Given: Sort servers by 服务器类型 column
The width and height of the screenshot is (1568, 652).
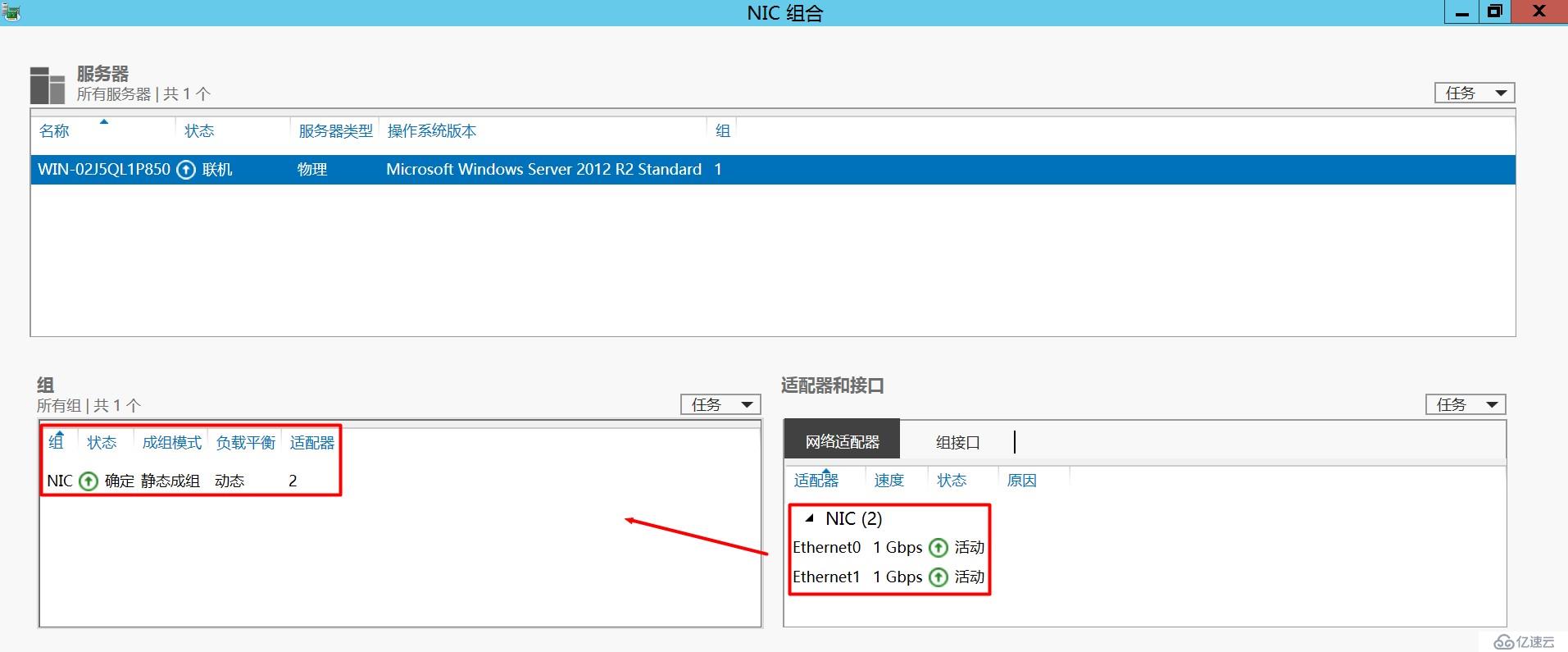Looking at the screenshot, I should tap(335, 131).
